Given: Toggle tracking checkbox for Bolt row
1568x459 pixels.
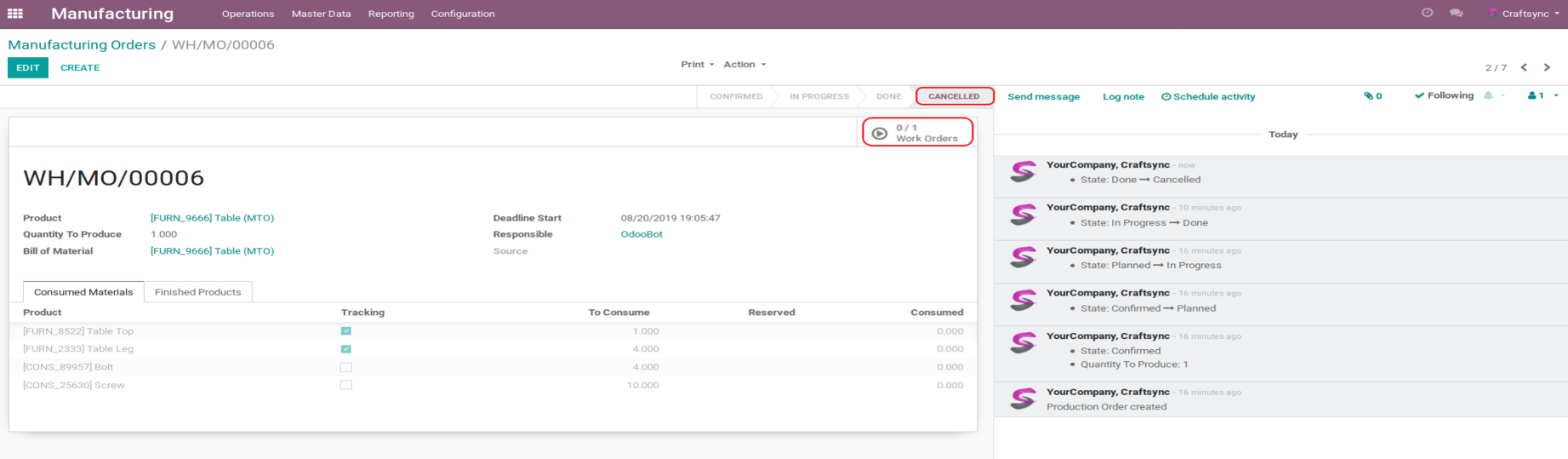Looking at the screenshot, I should click(x=346, y=367).
